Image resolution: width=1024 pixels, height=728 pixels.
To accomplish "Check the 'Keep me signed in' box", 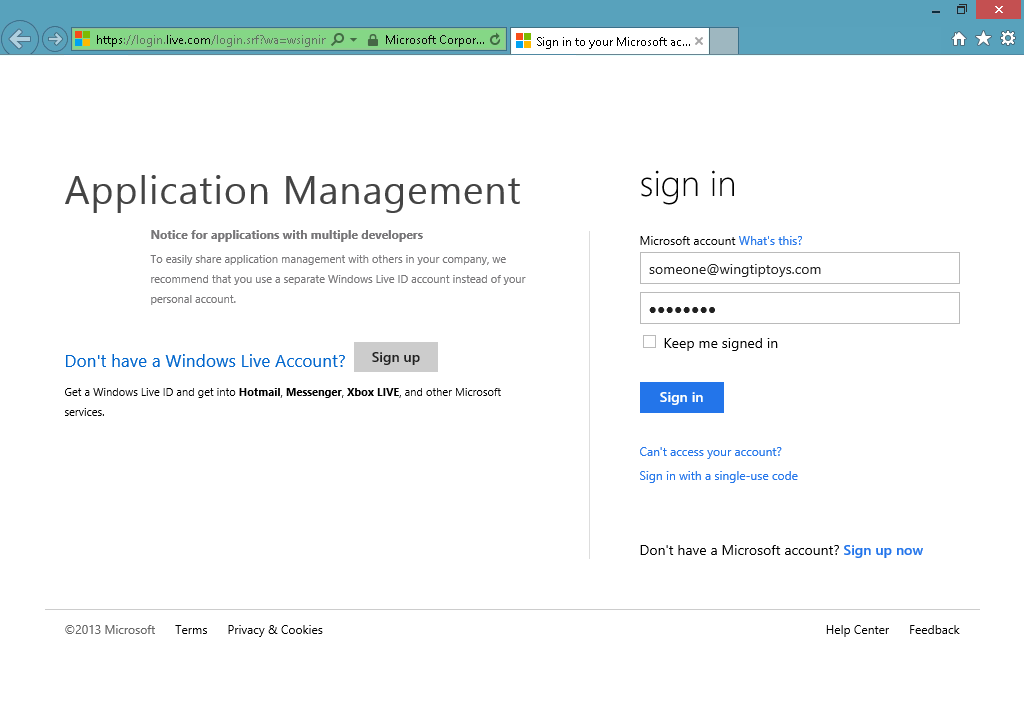I will [x=649, y=342].
